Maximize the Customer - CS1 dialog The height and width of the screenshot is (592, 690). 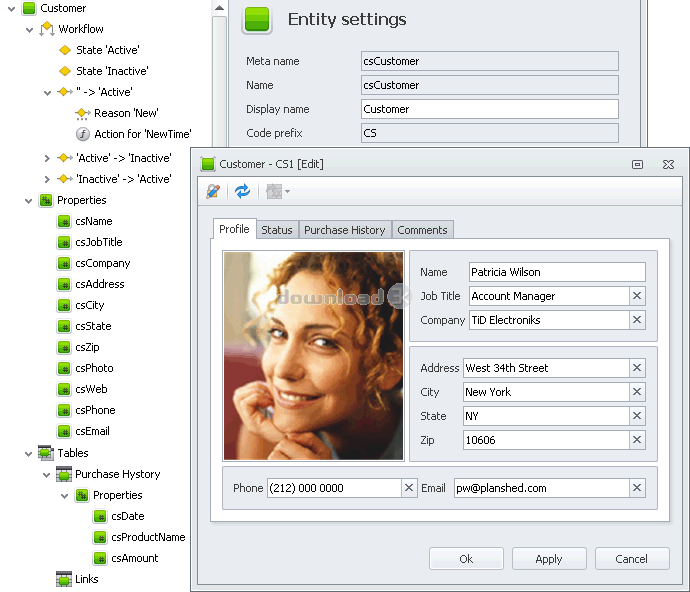[x=637, y=164]
